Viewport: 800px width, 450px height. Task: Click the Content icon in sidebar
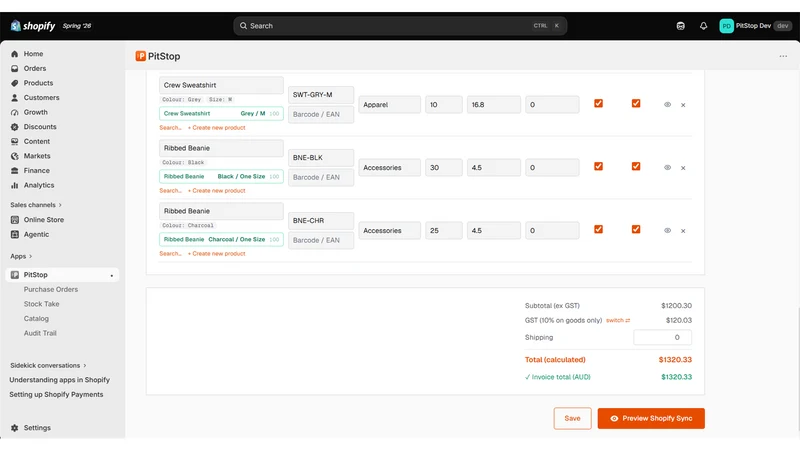[14, 141]
